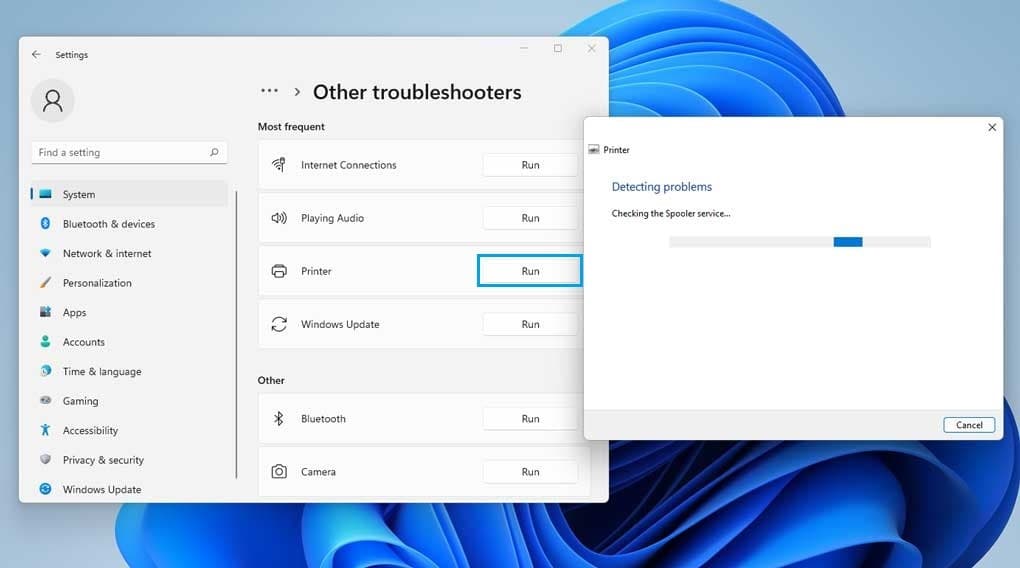This screenshot has height=568, width=1020.
Task: Open Windows Update in sidebar
Action: [x=129, y=489]
